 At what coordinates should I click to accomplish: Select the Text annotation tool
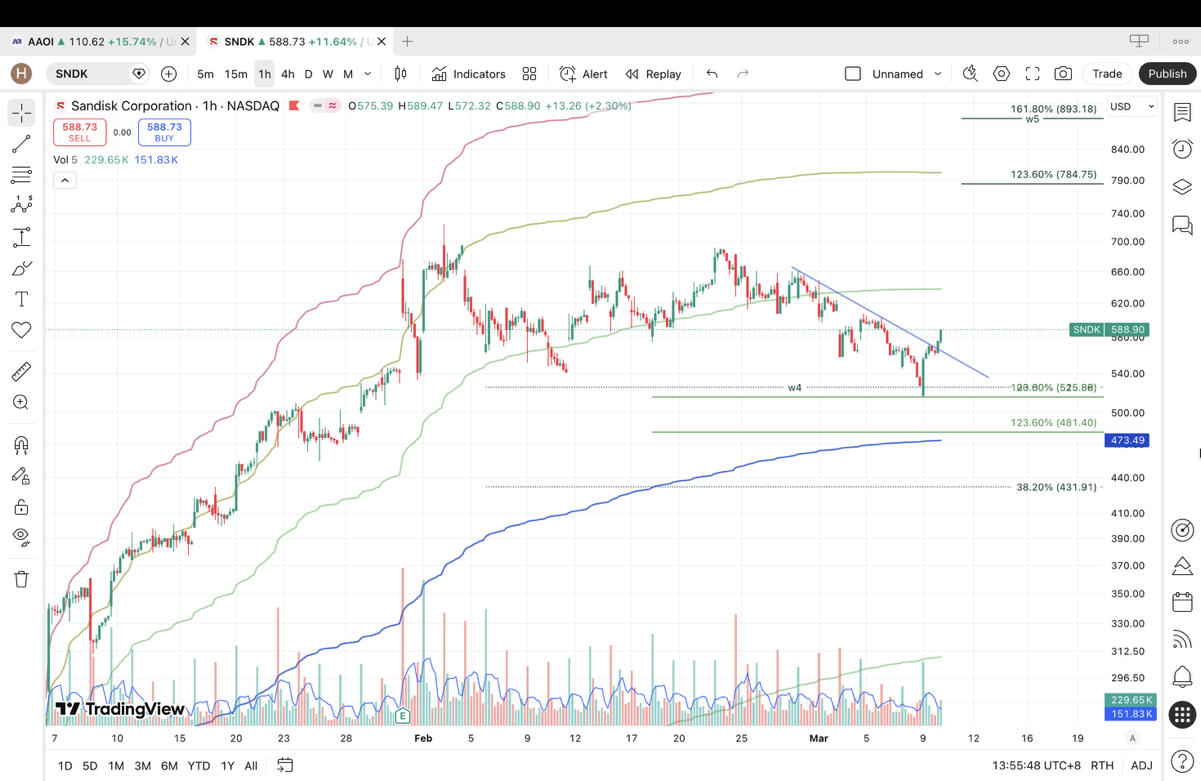point(21,299)
